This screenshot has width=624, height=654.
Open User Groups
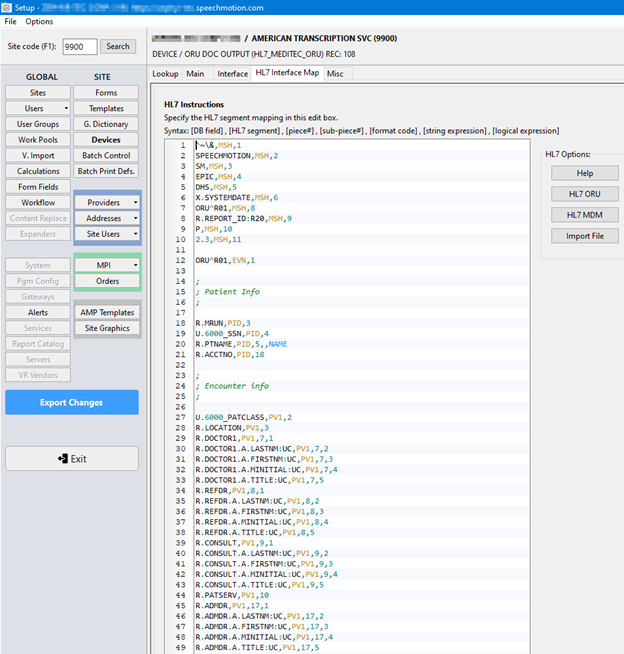click(38, 124)
